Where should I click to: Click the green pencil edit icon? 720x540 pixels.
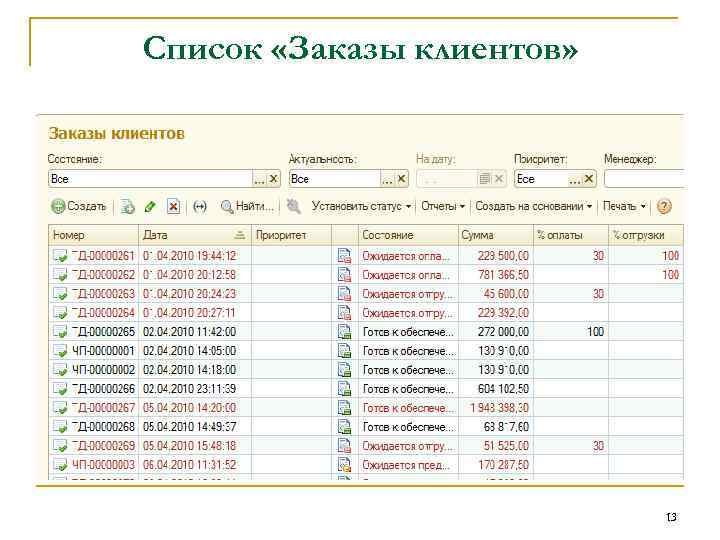(x=150, y=207)
